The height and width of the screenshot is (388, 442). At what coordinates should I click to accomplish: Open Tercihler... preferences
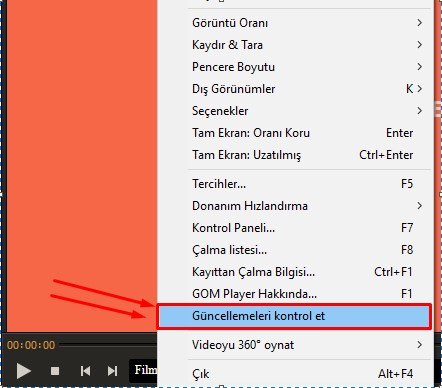click(x=295, y=184)
